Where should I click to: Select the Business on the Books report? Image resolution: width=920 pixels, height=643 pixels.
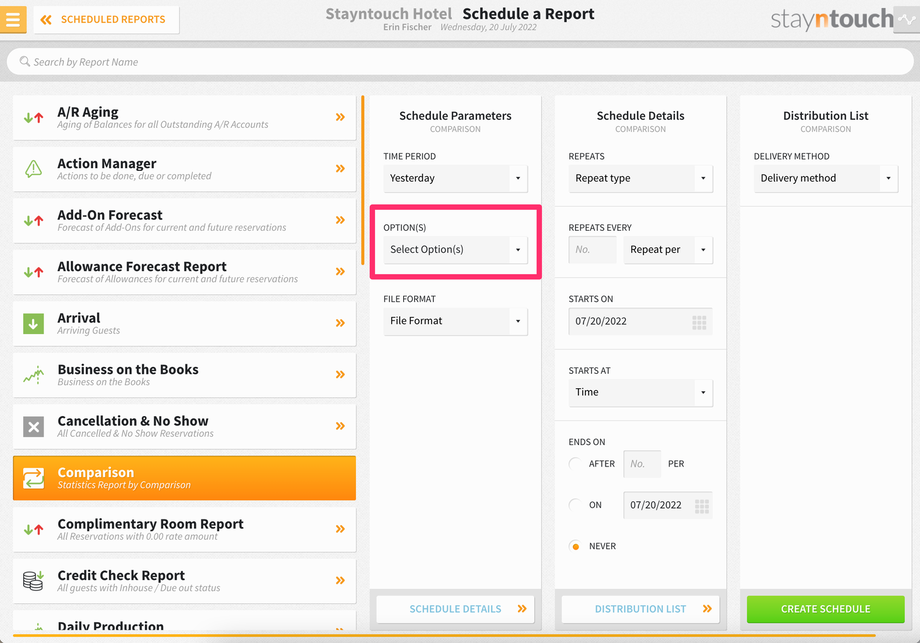coord(184,375)
